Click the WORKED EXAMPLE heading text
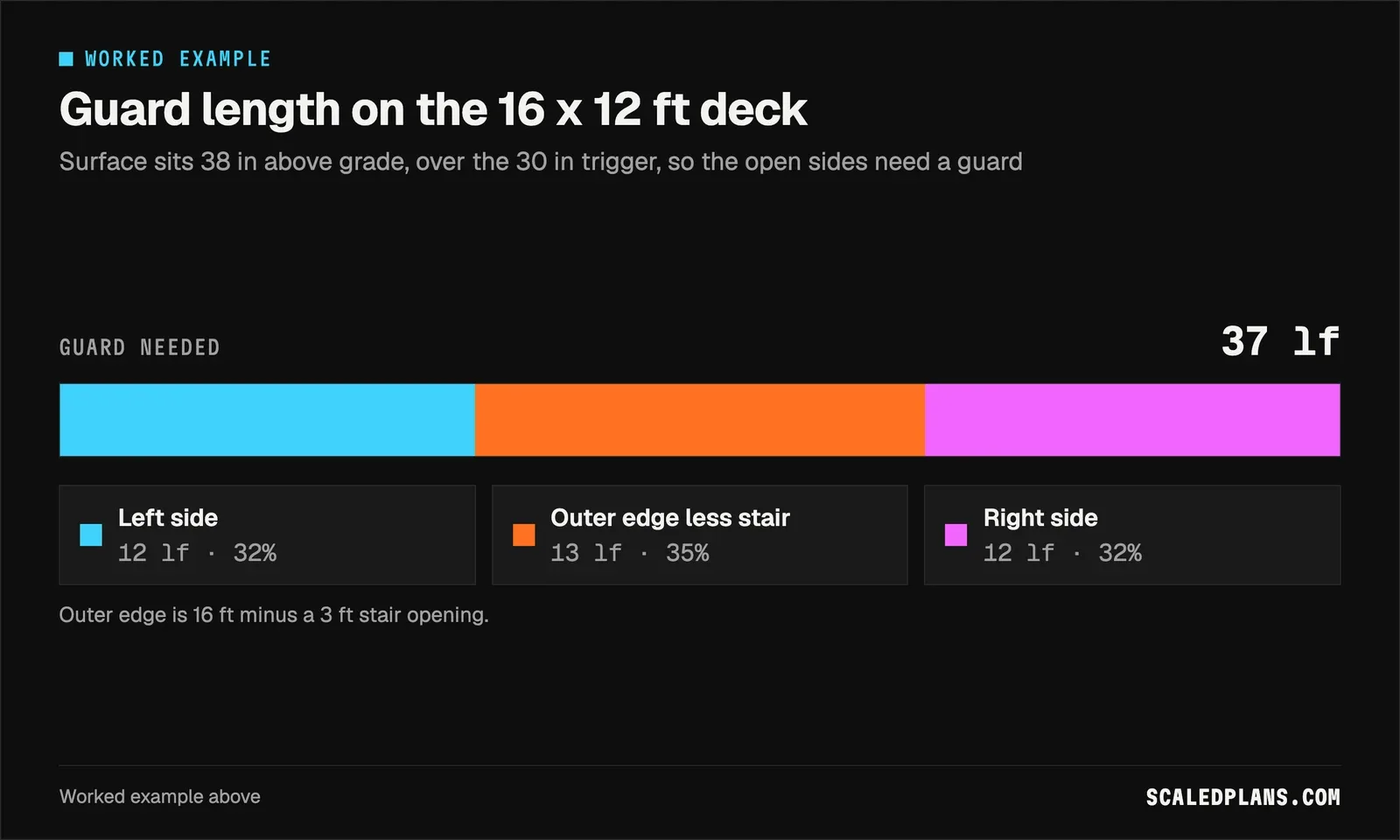 [178, 59]
